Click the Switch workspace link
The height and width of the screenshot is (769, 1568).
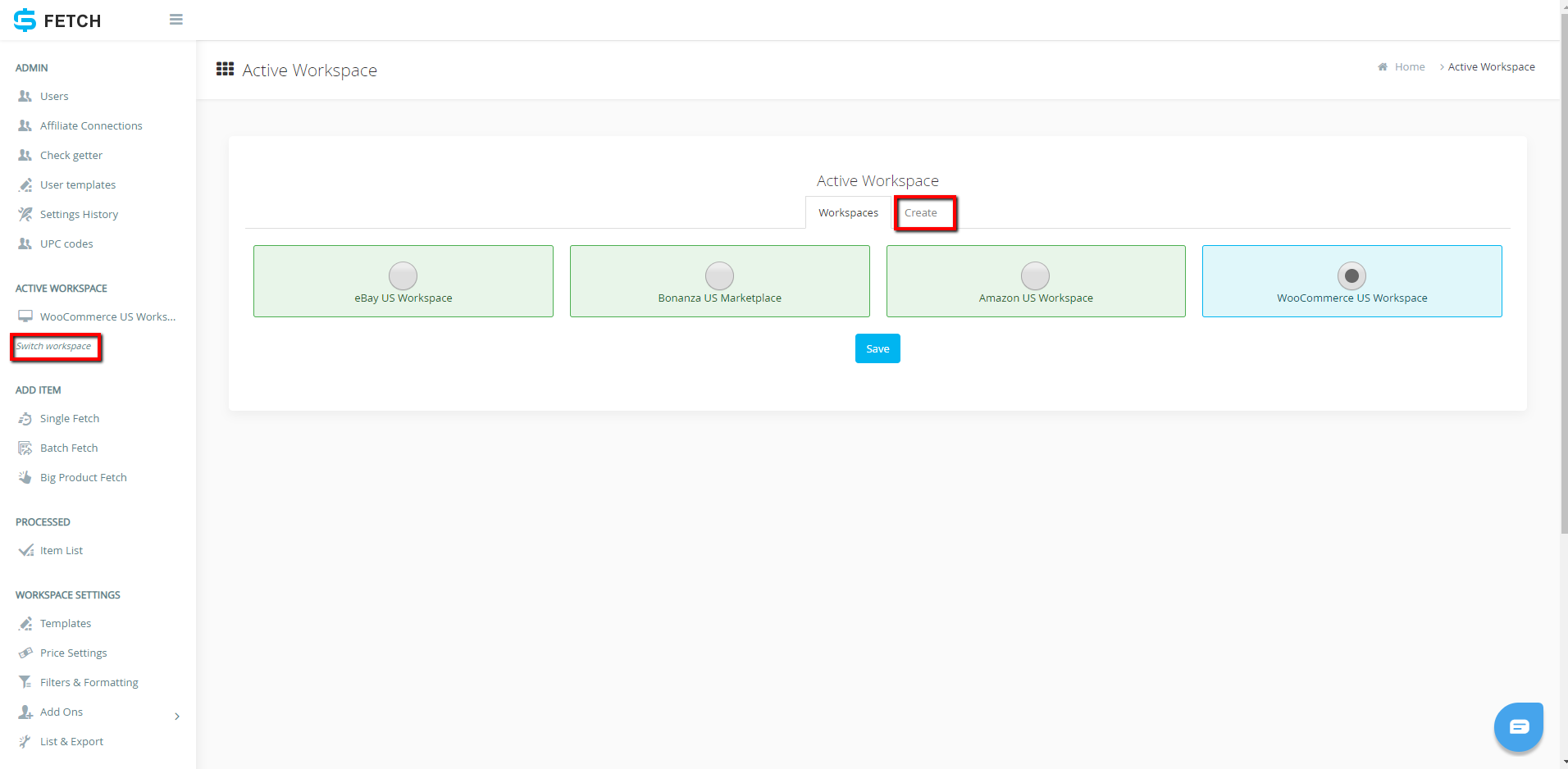(54, 346)
